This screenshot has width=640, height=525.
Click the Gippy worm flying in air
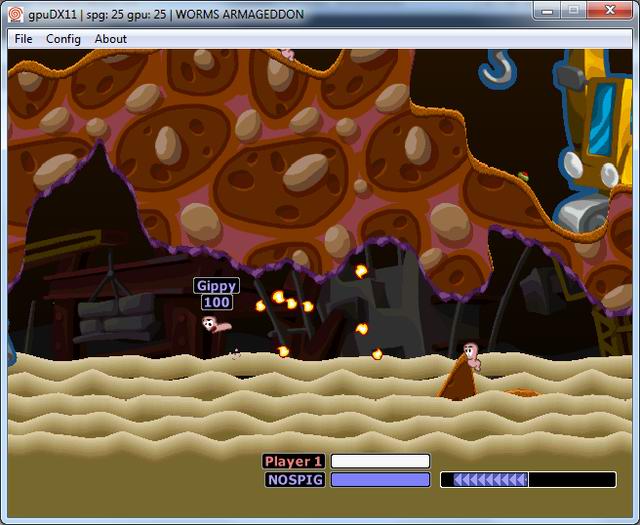(x=216, y=325)
